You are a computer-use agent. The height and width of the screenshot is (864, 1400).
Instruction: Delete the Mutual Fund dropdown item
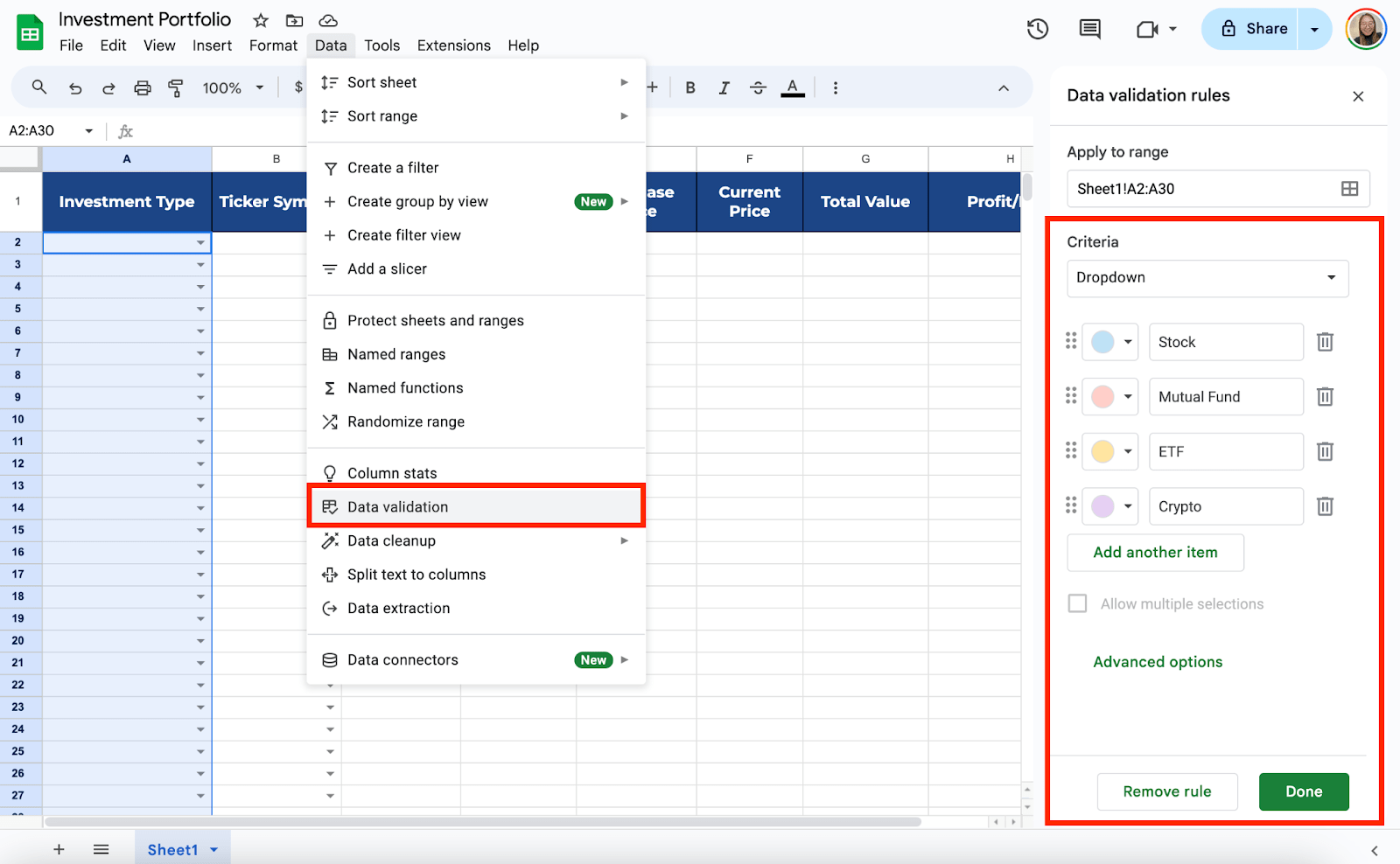(x=1325, y=397)
